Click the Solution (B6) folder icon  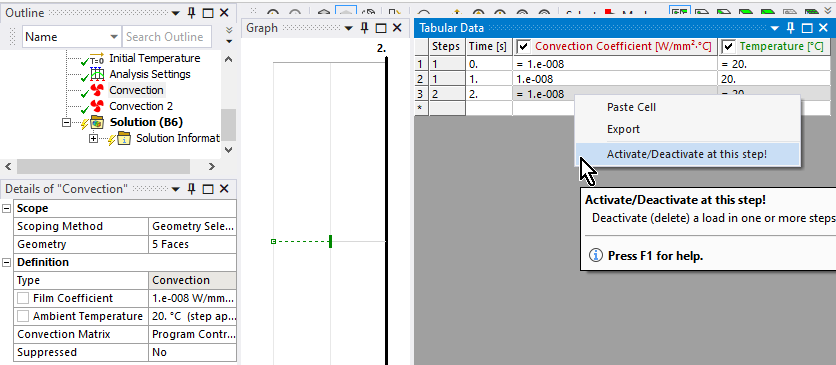[x=97, y=122]
